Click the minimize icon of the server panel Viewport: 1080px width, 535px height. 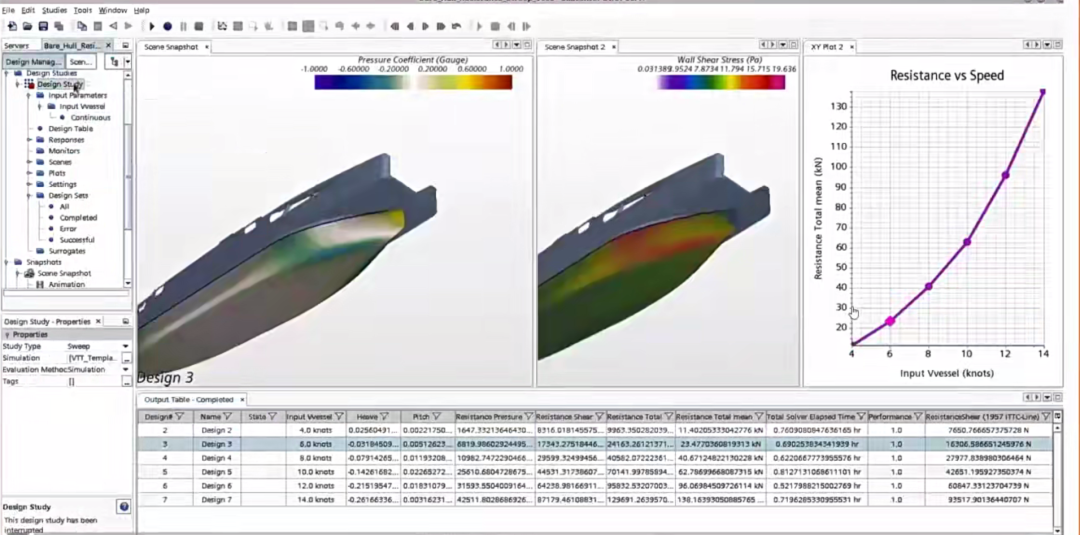click(x=126, y=45)
